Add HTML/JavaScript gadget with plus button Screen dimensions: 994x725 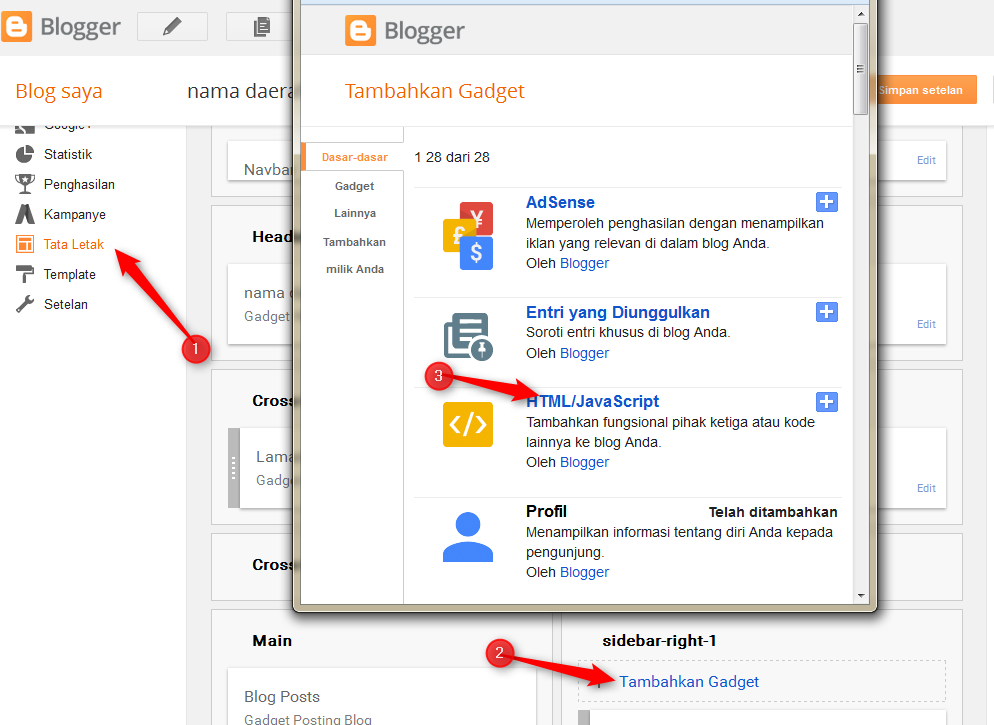(x=827, y=402)
